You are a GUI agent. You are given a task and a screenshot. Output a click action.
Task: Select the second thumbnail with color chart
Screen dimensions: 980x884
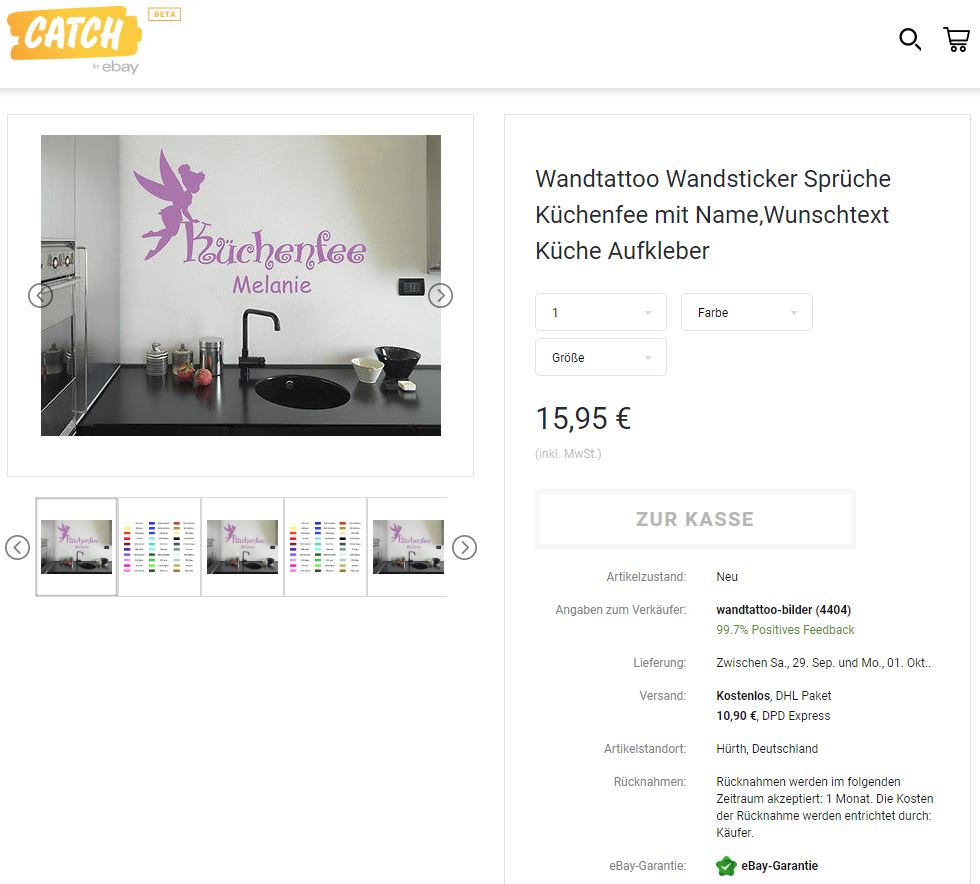pyautogui.click(x=159, y=547)
